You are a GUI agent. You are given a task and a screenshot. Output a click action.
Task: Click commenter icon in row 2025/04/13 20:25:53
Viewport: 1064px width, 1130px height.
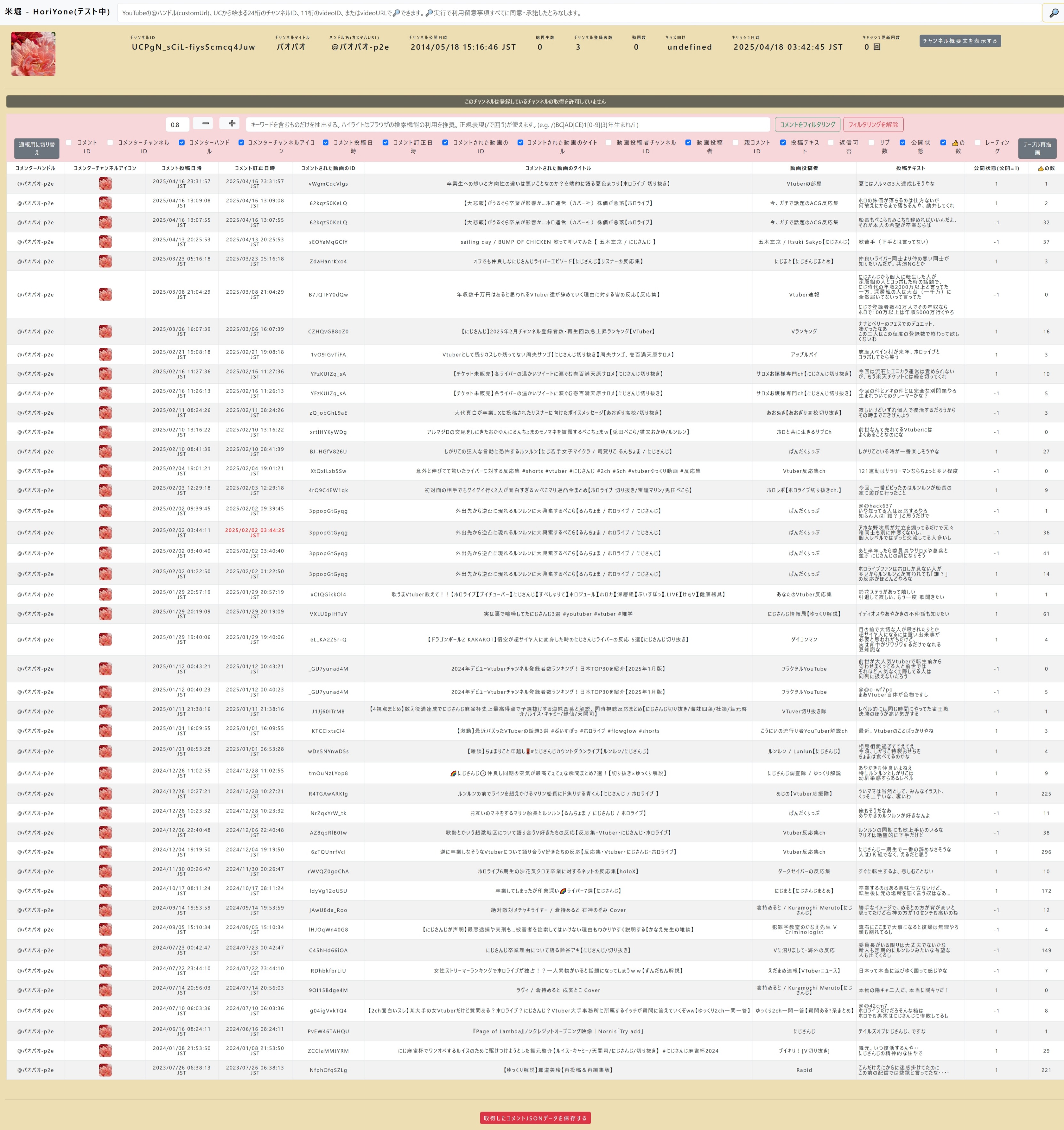(x=105, y=242)
